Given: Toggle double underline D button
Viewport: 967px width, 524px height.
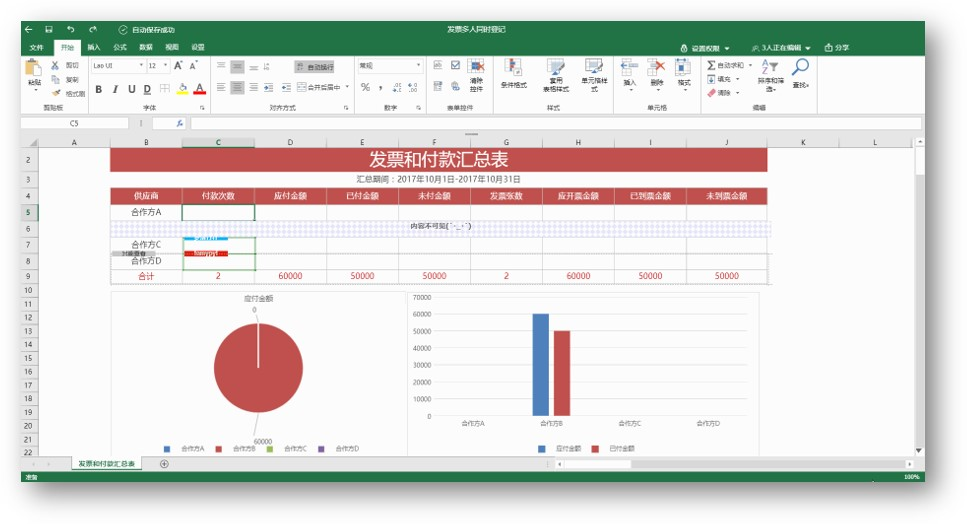Looking at the screenshot, I should tap(147, 89).
